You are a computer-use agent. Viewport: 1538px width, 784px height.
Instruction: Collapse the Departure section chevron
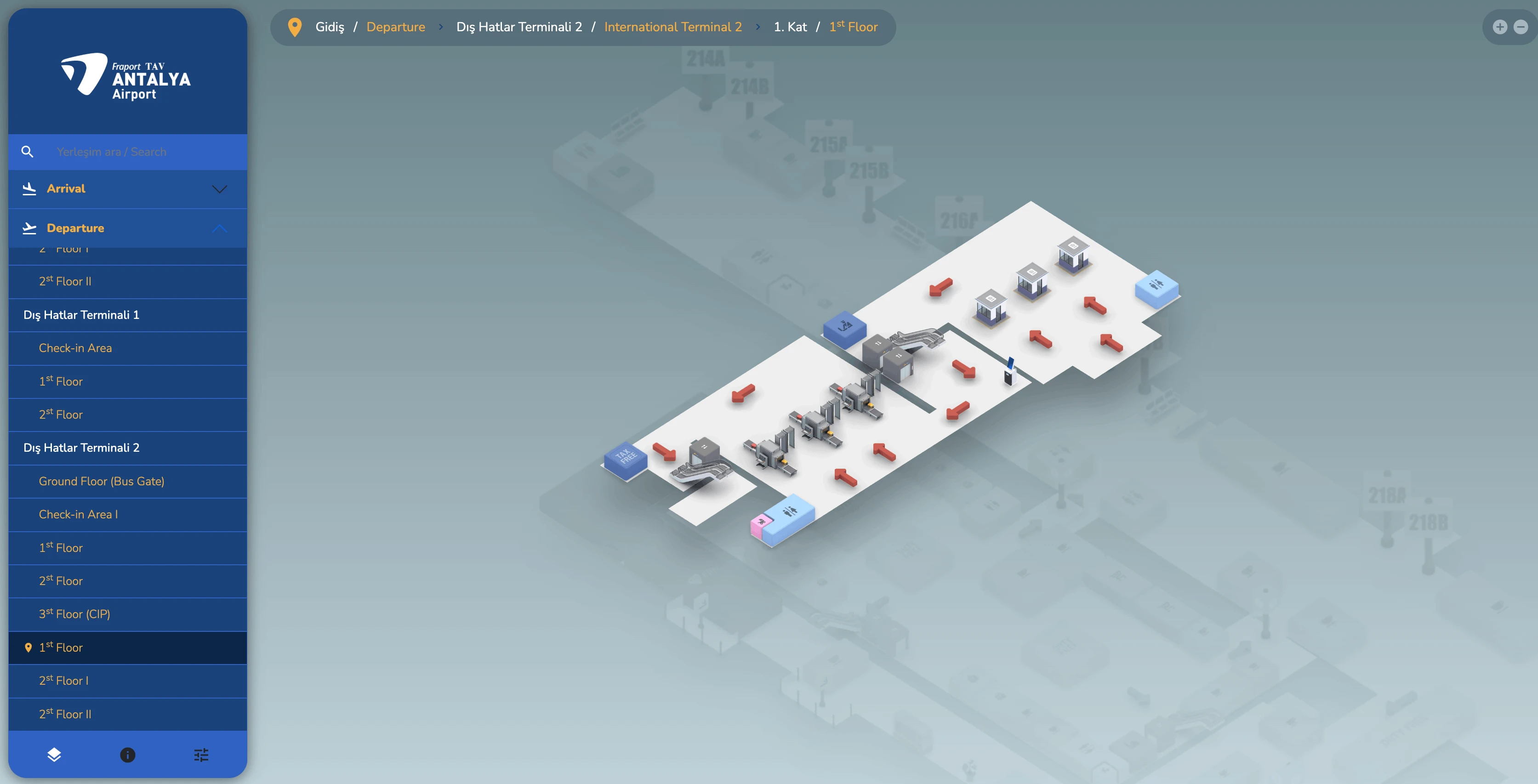[219, 229]
